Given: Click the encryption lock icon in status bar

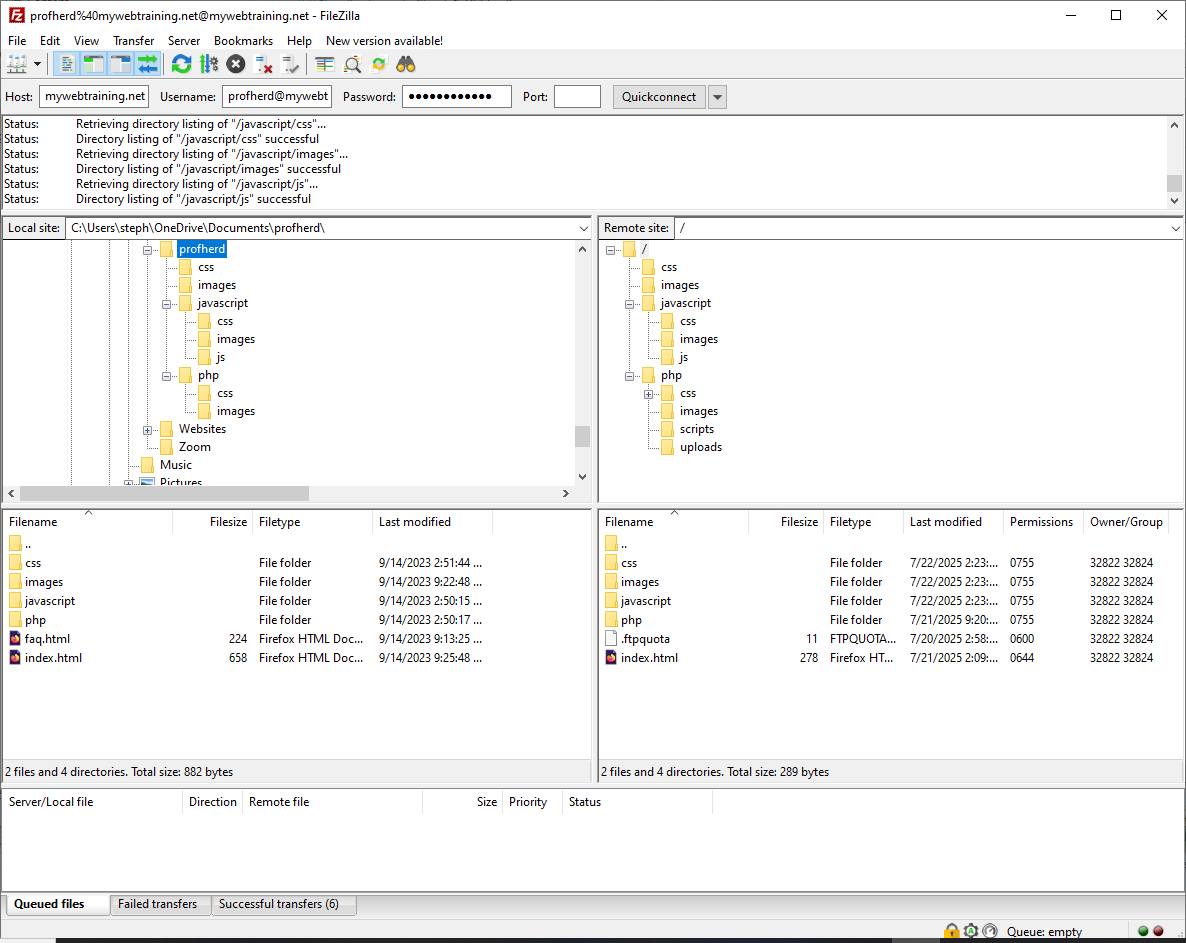Looking at the screenshot, I should tap(951, 931).
